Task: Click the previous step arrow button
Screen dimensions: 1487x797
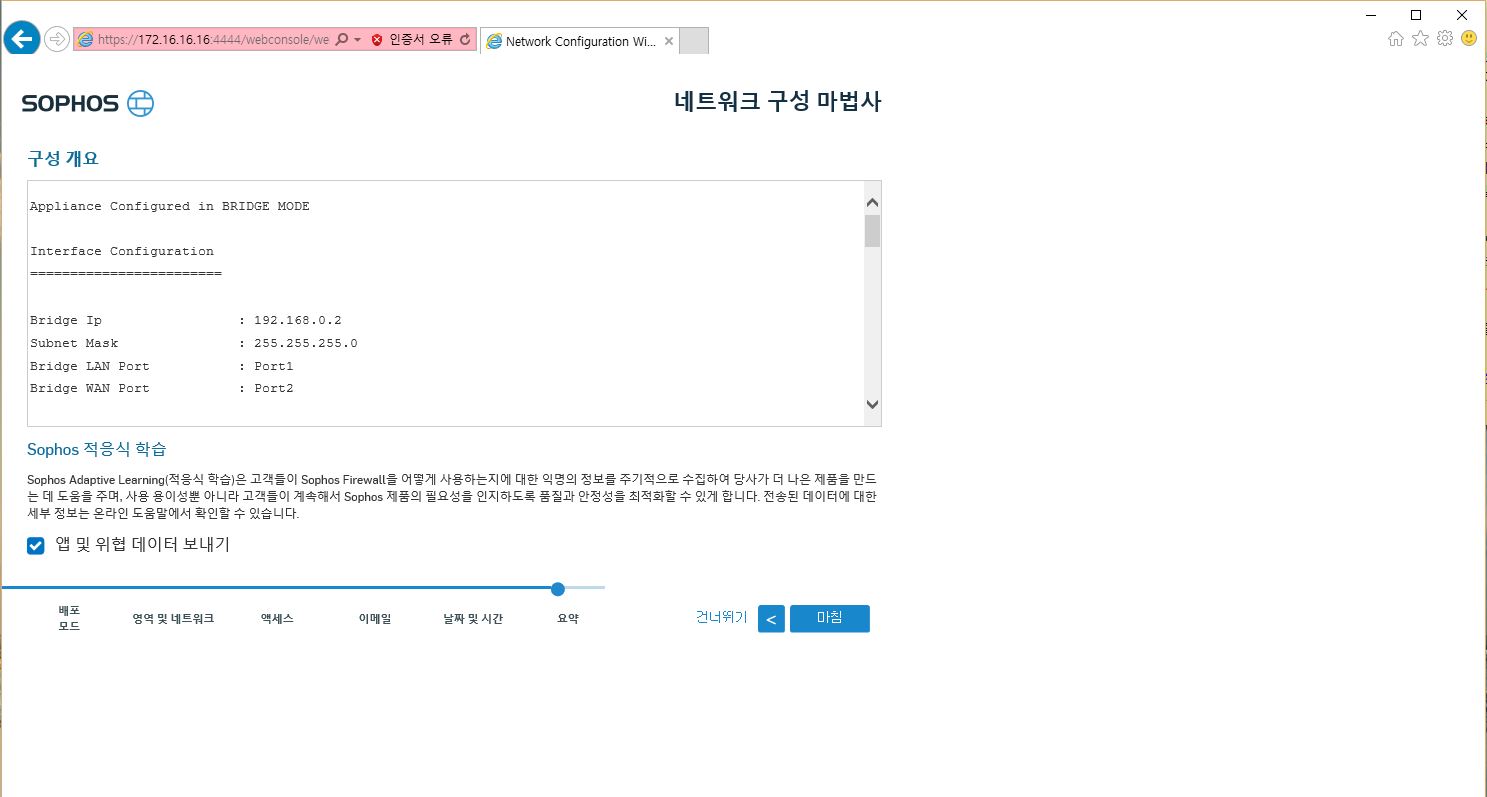Action: coord(771,619)
